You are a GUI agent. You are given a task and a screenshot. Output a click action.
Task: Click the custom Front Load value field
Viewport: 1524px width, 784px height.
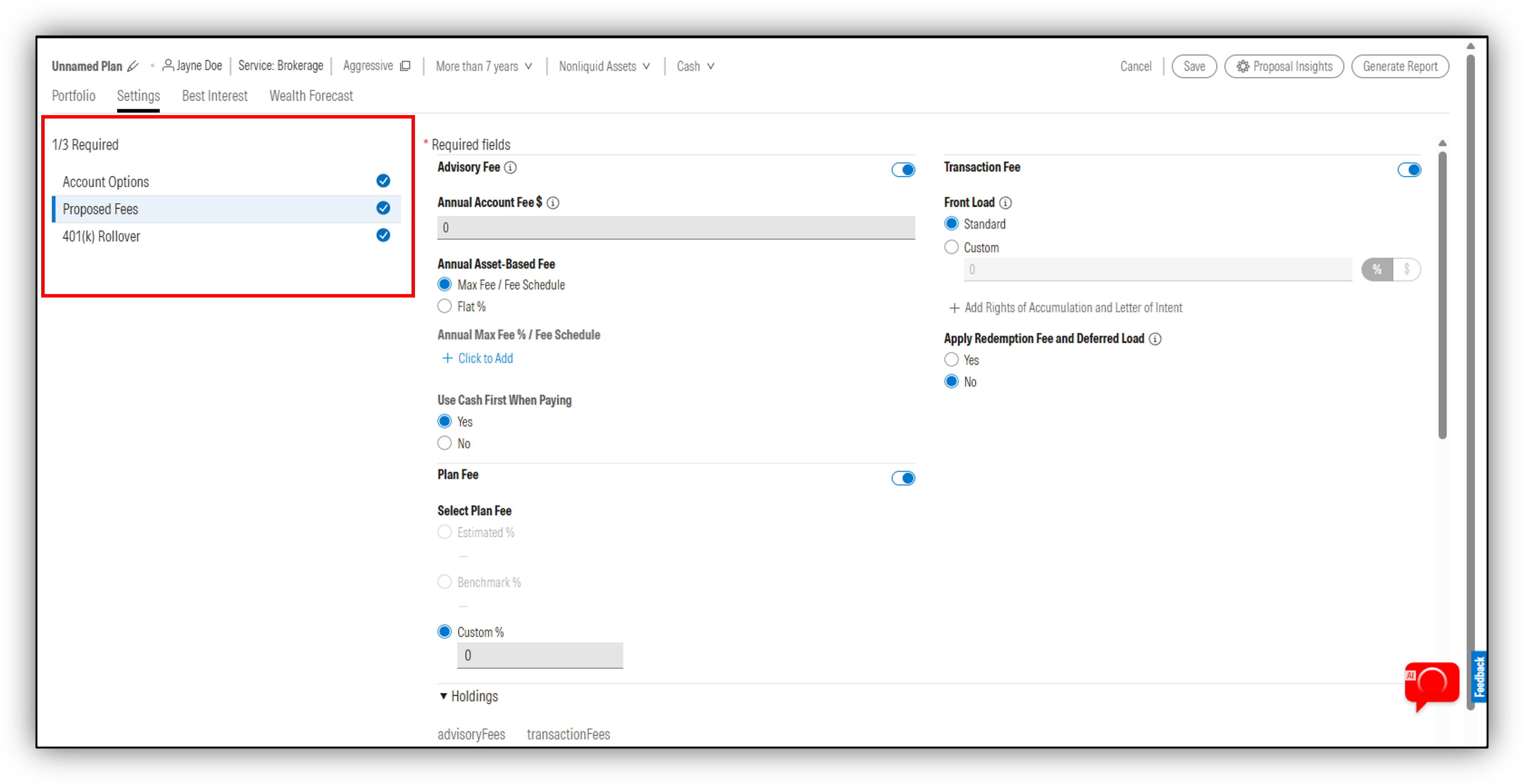[x=1158, y=270]
